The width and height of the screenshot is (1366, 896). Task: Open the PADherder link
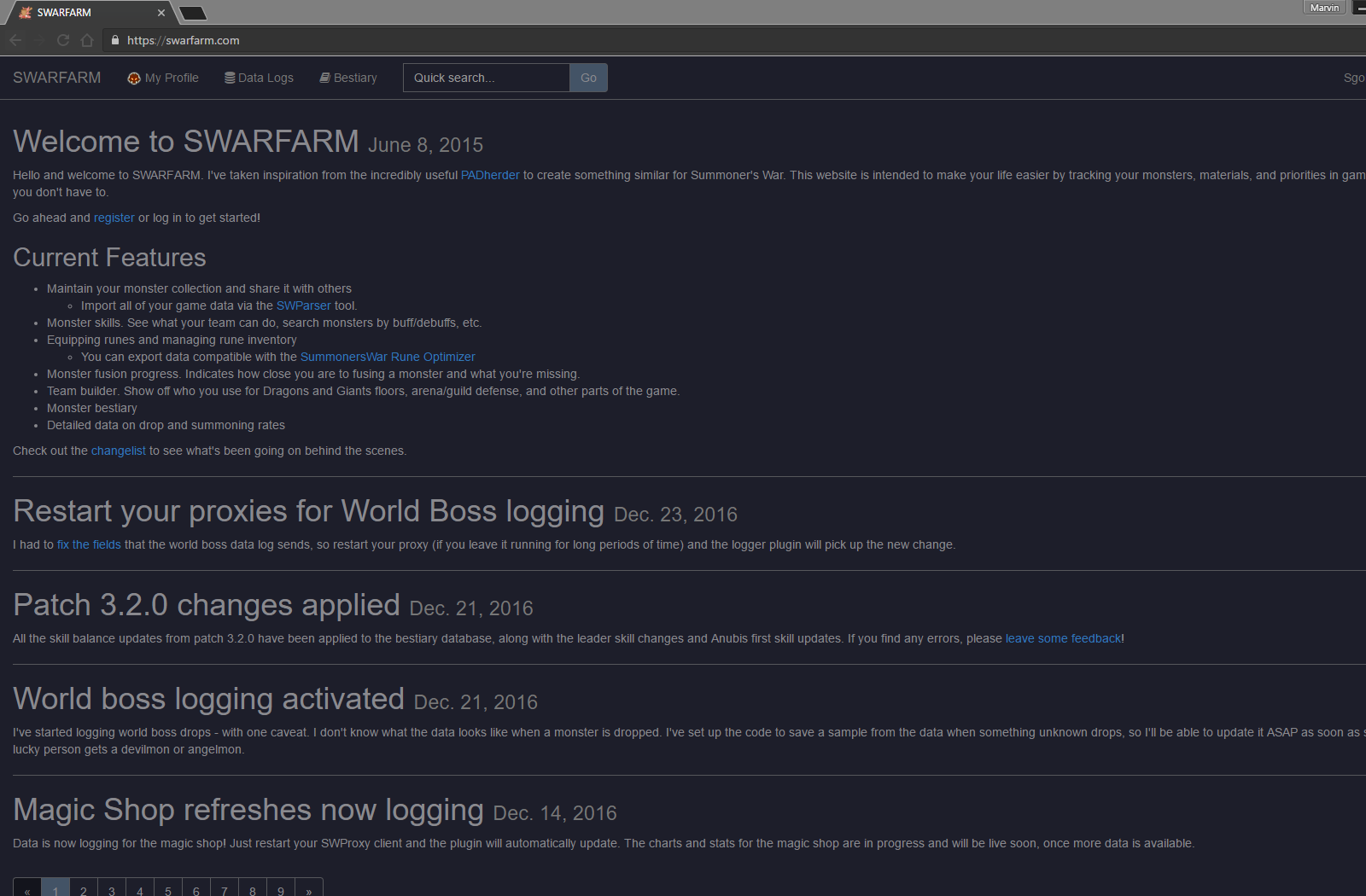pyautogui.click(x=490, y=175)
